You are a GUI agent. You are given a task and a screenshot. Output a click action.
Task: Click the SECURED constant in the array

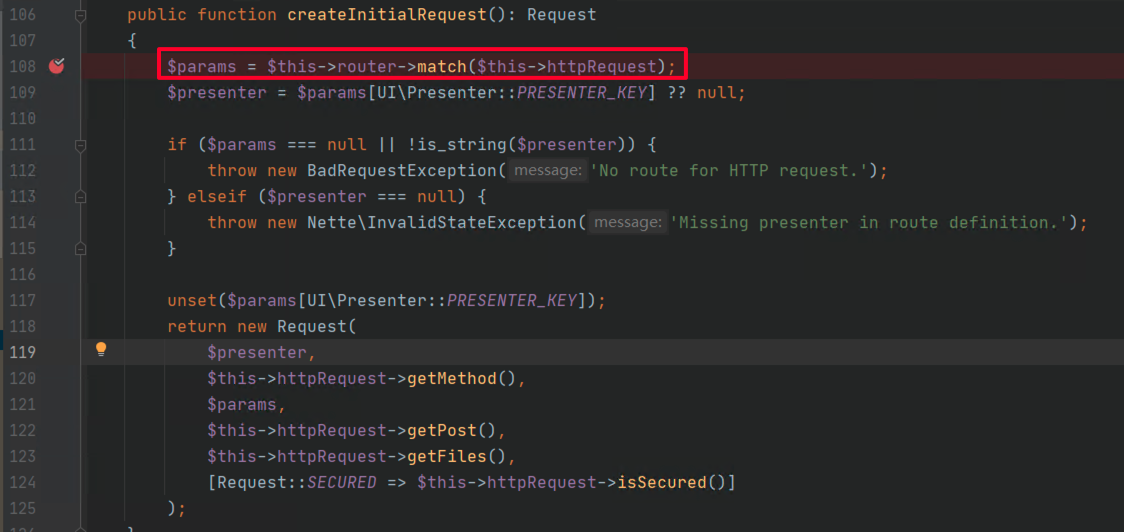pyautogui.click(x=341, y=482)
